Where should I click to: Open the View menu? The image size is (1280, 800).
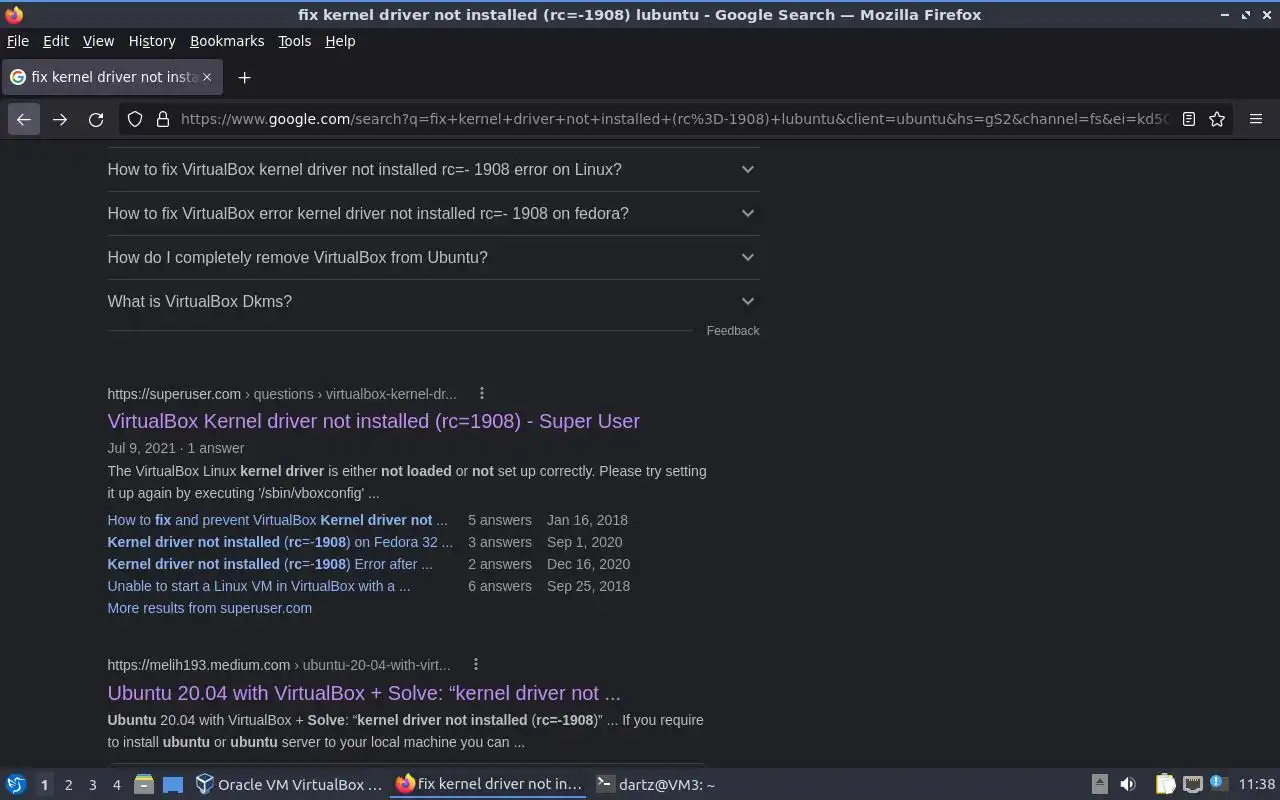[98, 41]
